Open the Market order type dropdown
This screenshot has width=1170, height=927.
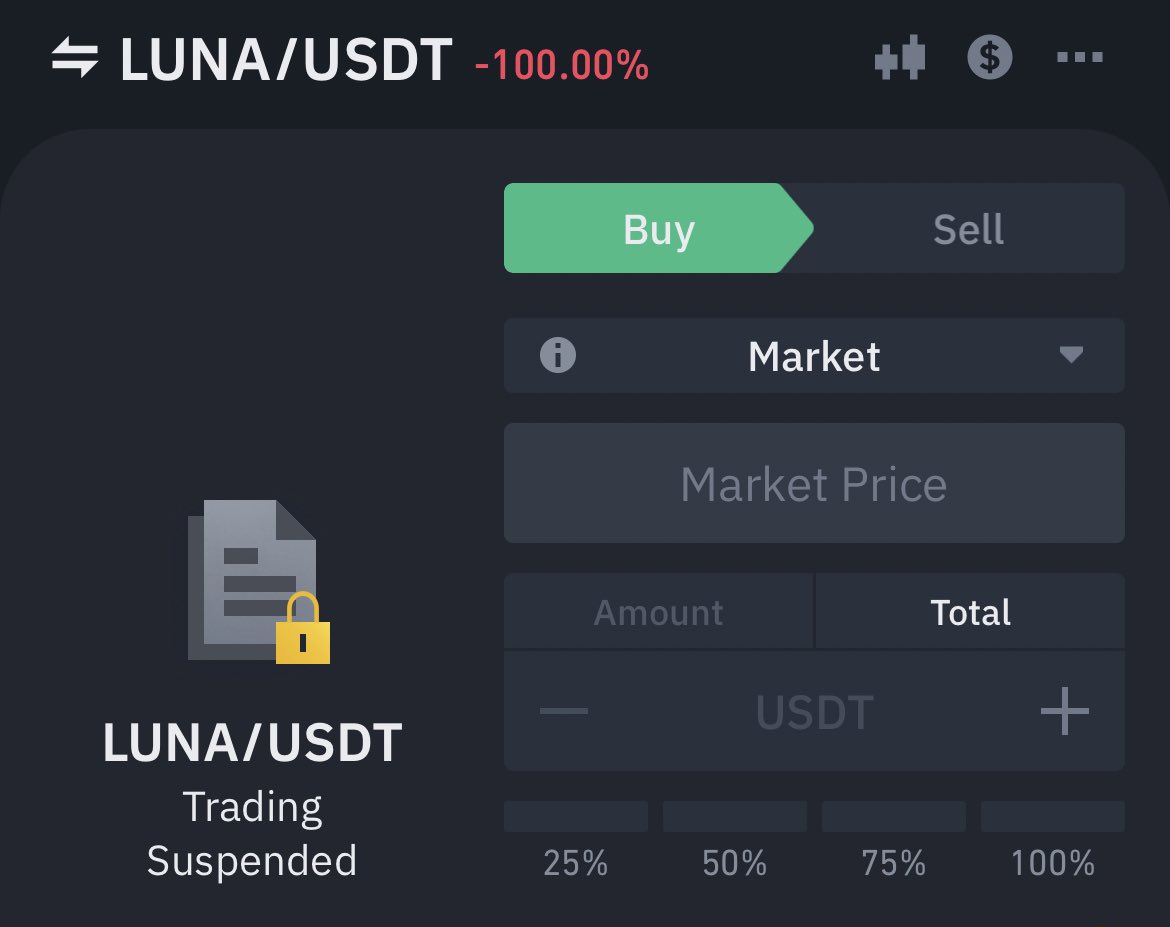pos(814,356)
